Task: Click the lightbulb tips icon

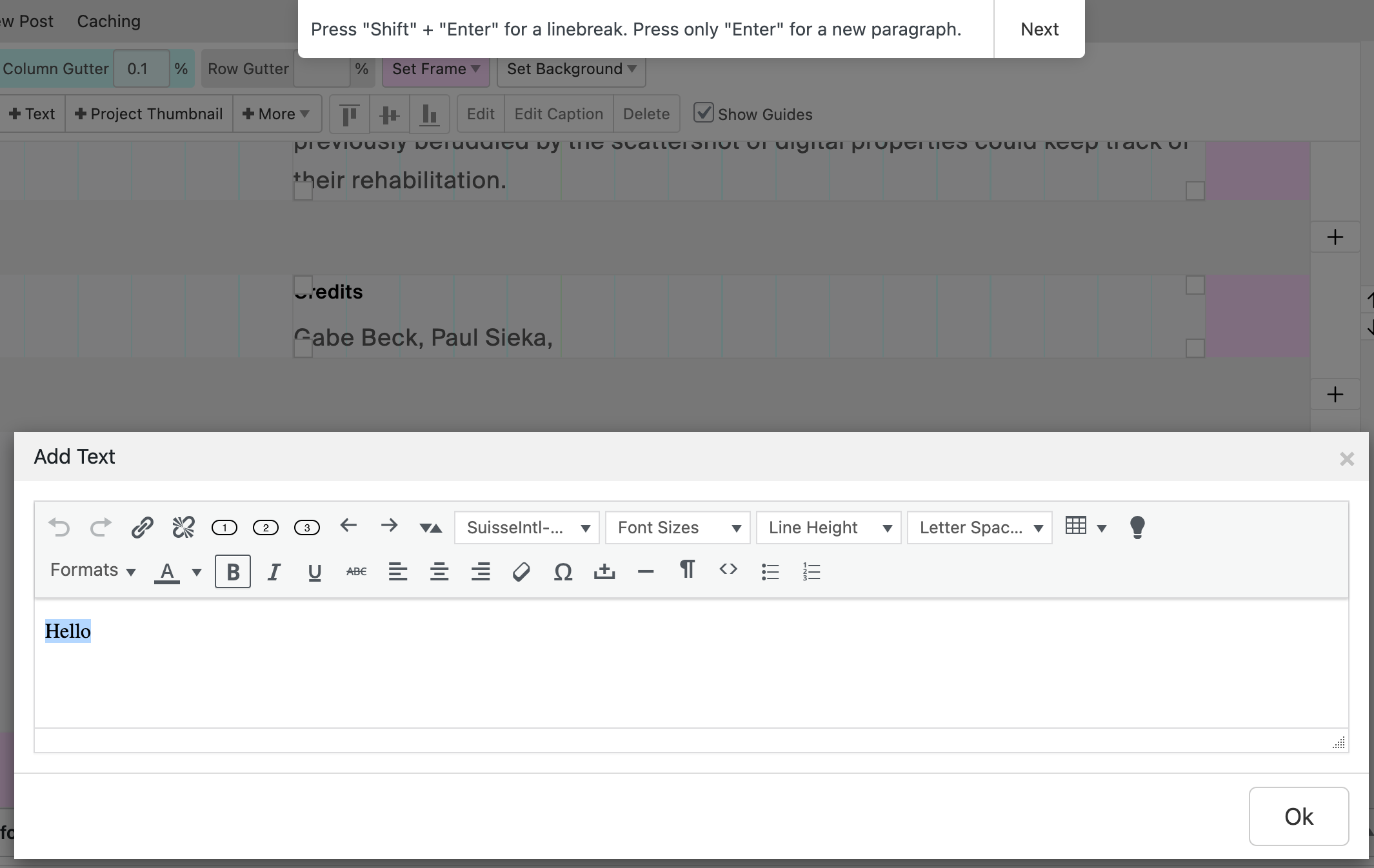Action: [x=1137, y=528]
